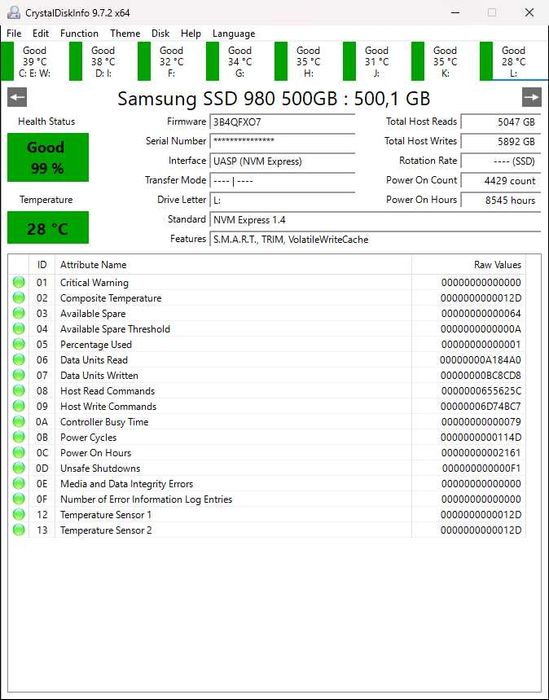Image resolution: width=549 pixels, height=700 pixels.
Task: Click the Features field with S.M.A.R.T., TRIM
Action: pyautogui.click(x=375, y=239)
